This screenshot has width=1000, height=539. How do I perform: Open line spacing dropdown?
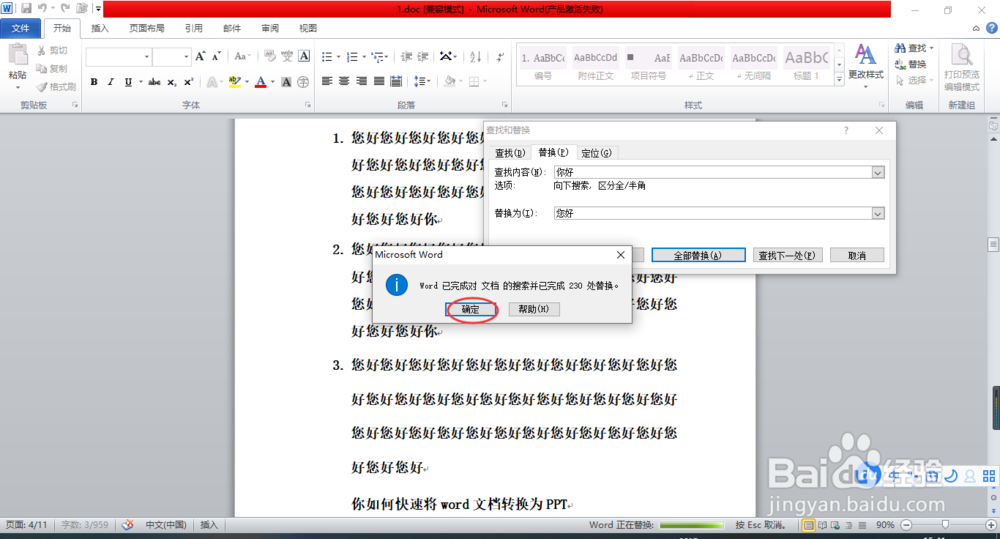point(429,81)
